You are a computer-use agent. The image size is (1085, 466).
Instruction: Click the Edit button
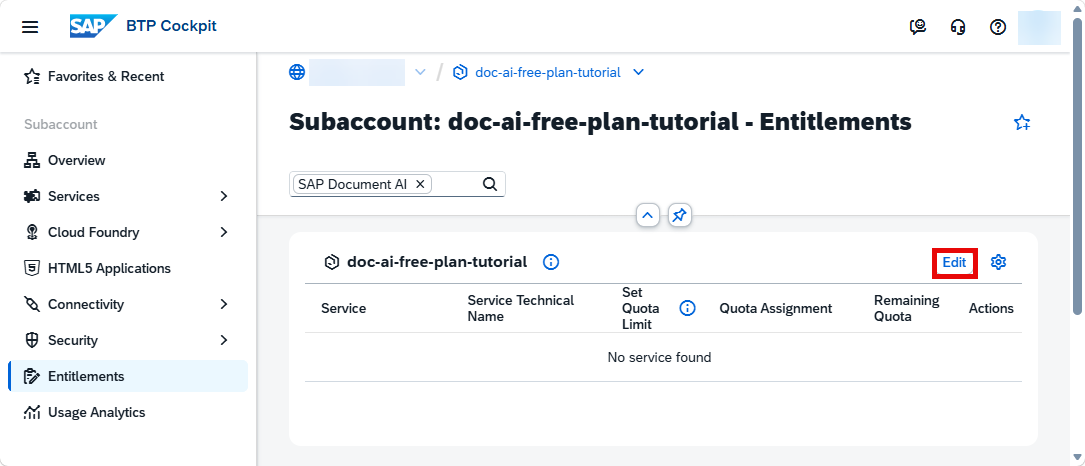954,262
